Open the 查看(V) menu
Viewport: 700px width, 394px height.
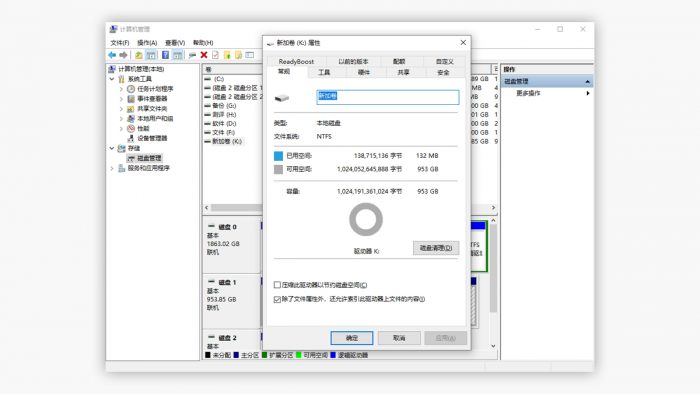click(175, 43)
